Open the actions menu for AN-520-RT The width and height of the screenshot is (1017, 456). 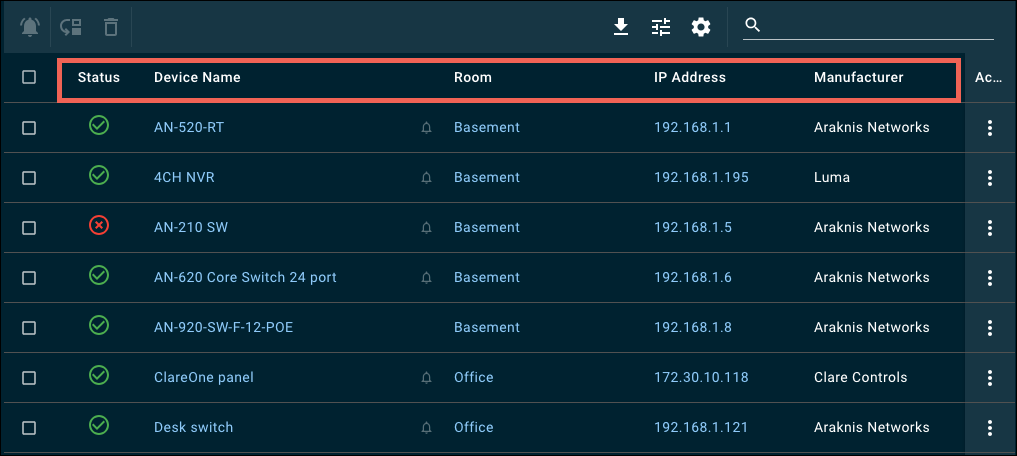(990, 128)
